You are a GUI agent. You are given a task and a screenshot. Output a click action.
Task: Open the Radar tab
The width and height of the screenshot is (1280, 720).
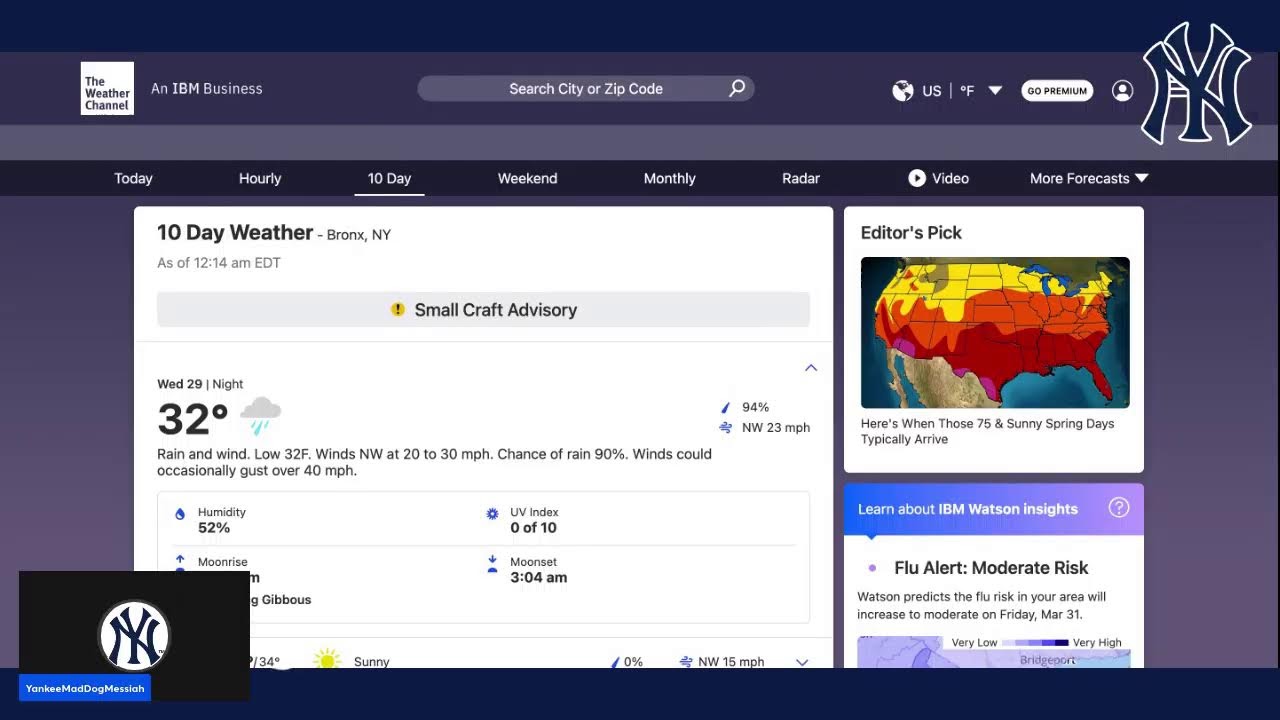pyautogui.click(x=801, y=178)
